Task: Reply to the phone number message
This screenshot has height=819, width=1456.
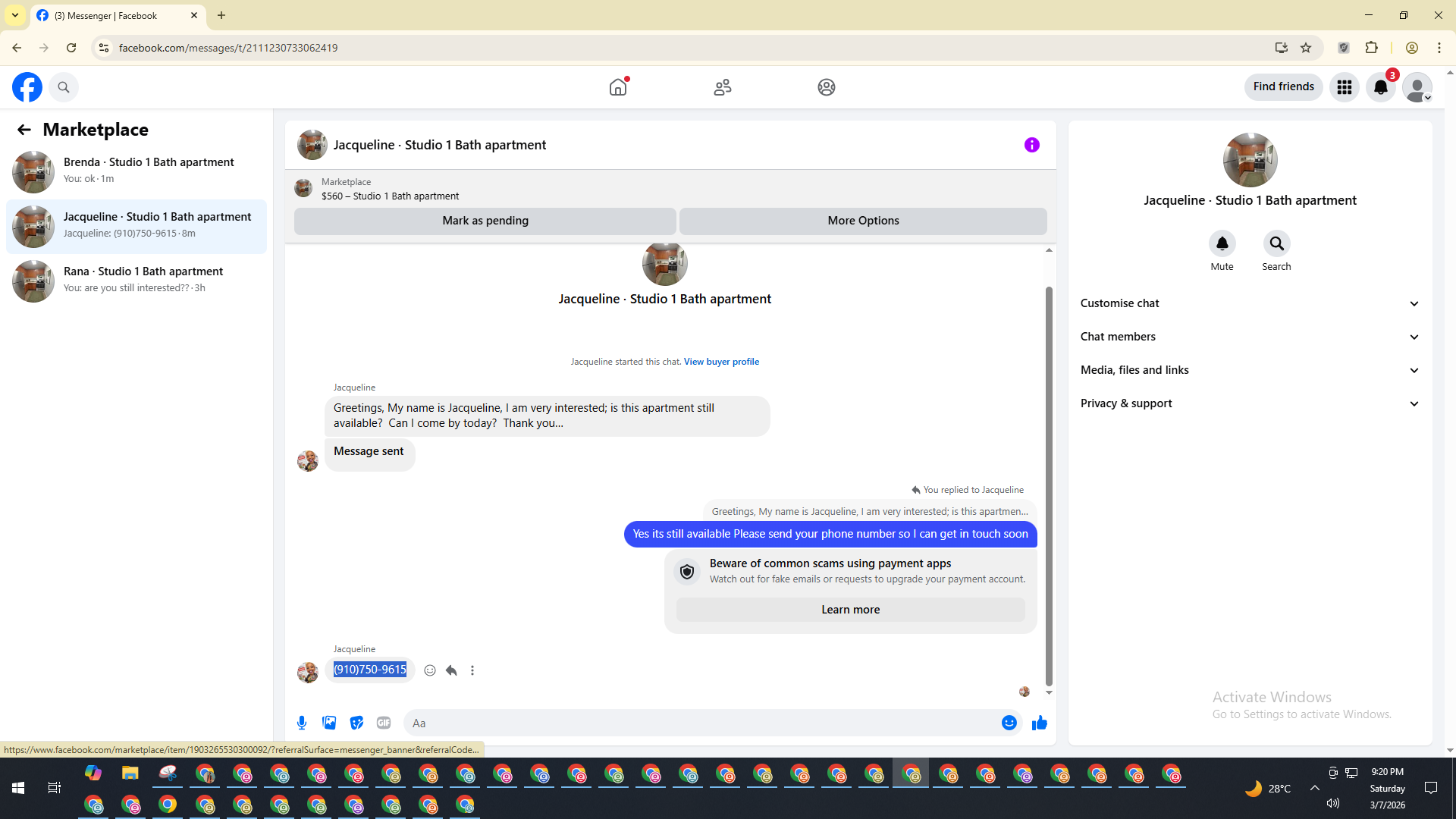Action: (x=451, y=670)
